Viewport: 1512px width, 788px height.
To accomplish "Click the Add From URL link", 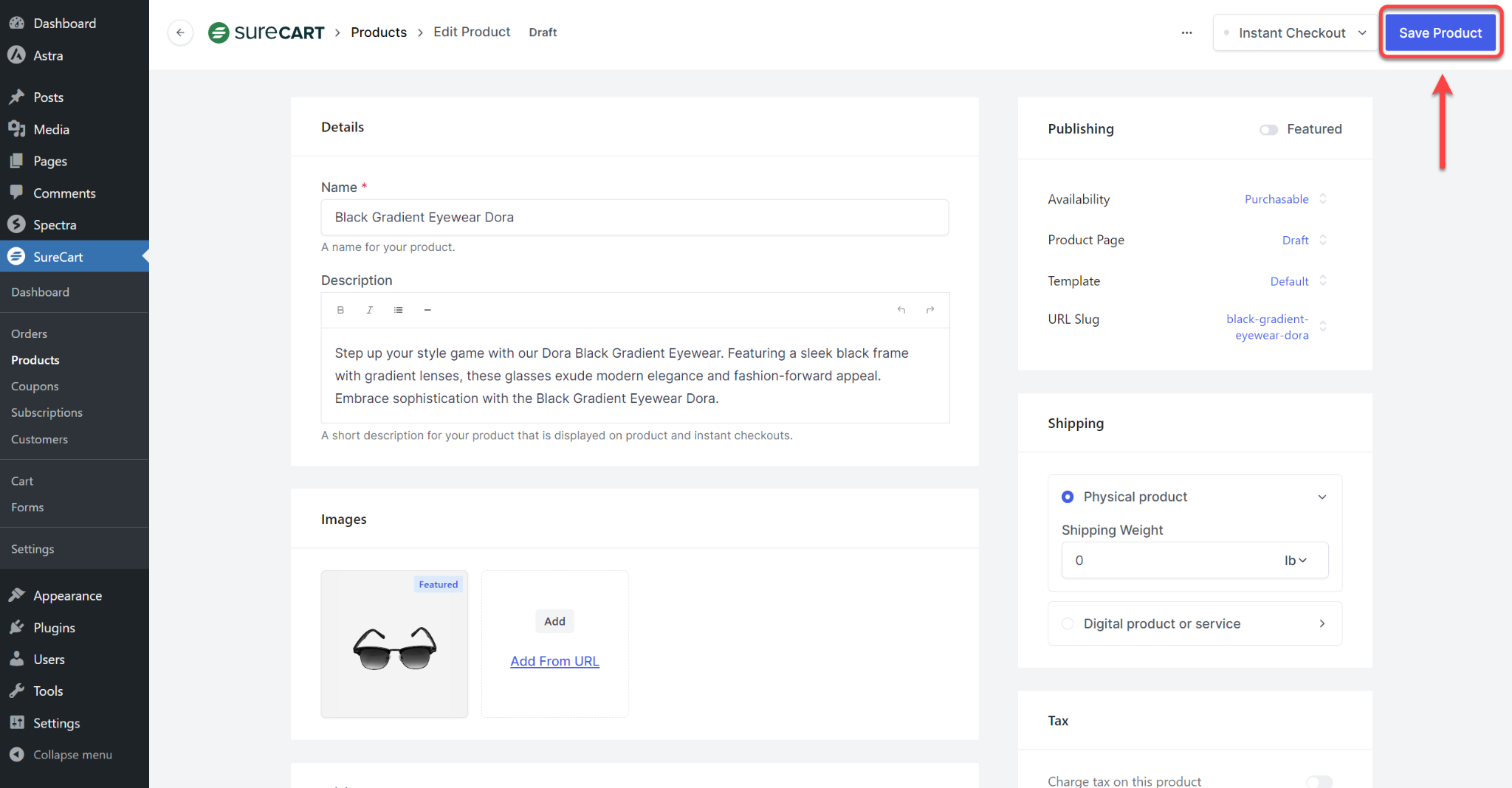I will [554, 661].
